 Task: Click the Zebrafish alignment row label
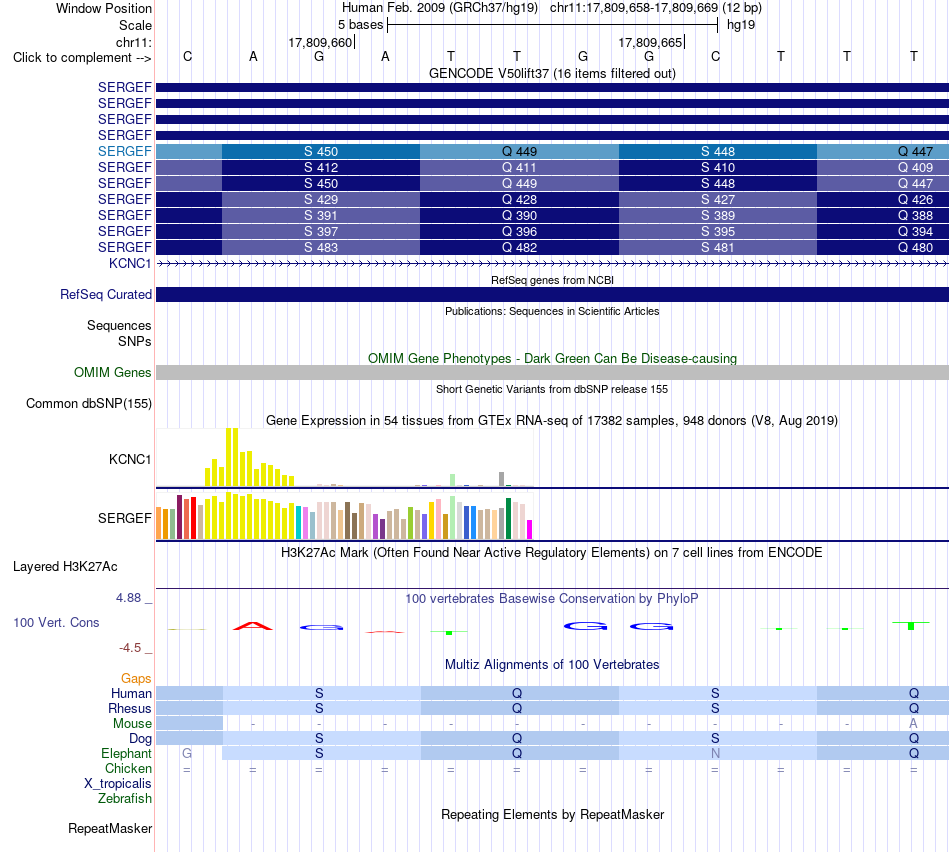tap(125, 798)
